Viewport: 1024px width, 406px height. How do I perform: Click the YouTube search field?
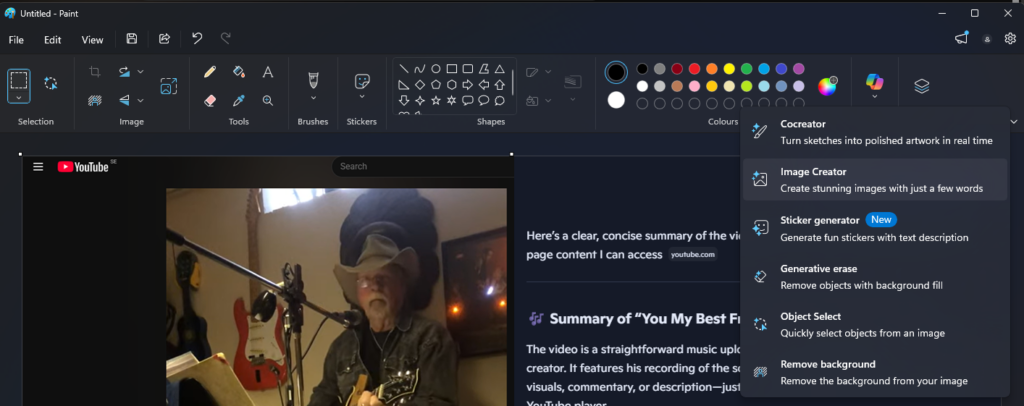click(x=420, y=167)
